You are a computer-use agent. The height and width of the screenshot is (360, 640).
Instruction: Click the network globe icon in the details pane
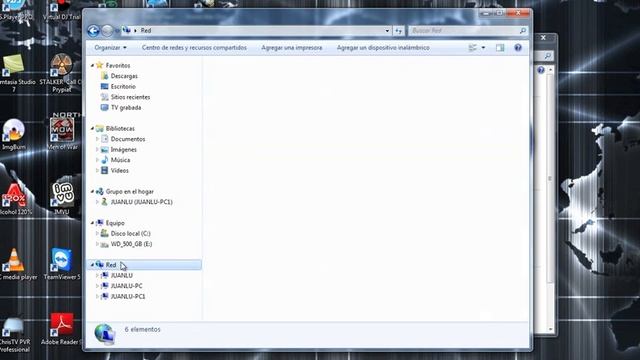coord(105,334)
